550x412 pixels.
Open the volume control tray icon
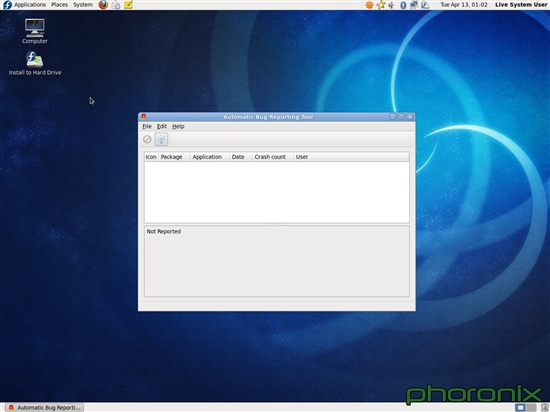pos(392,5)
